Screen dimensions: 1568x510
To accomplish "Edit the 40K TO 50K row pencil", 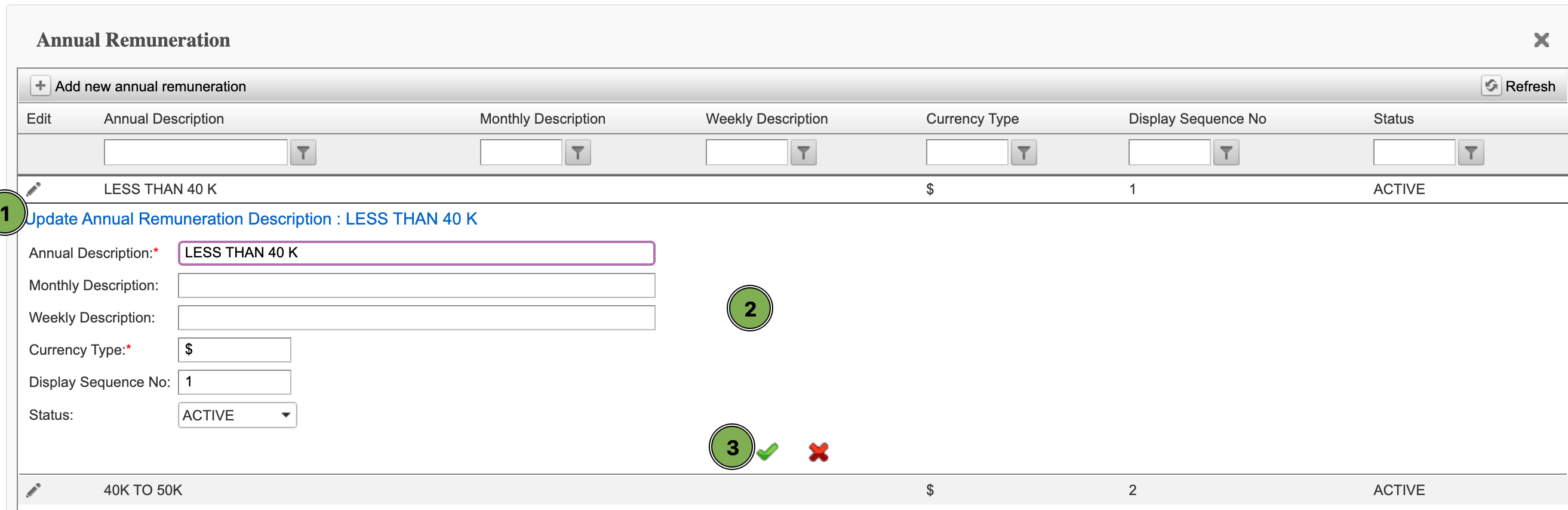I will (34, 490).
